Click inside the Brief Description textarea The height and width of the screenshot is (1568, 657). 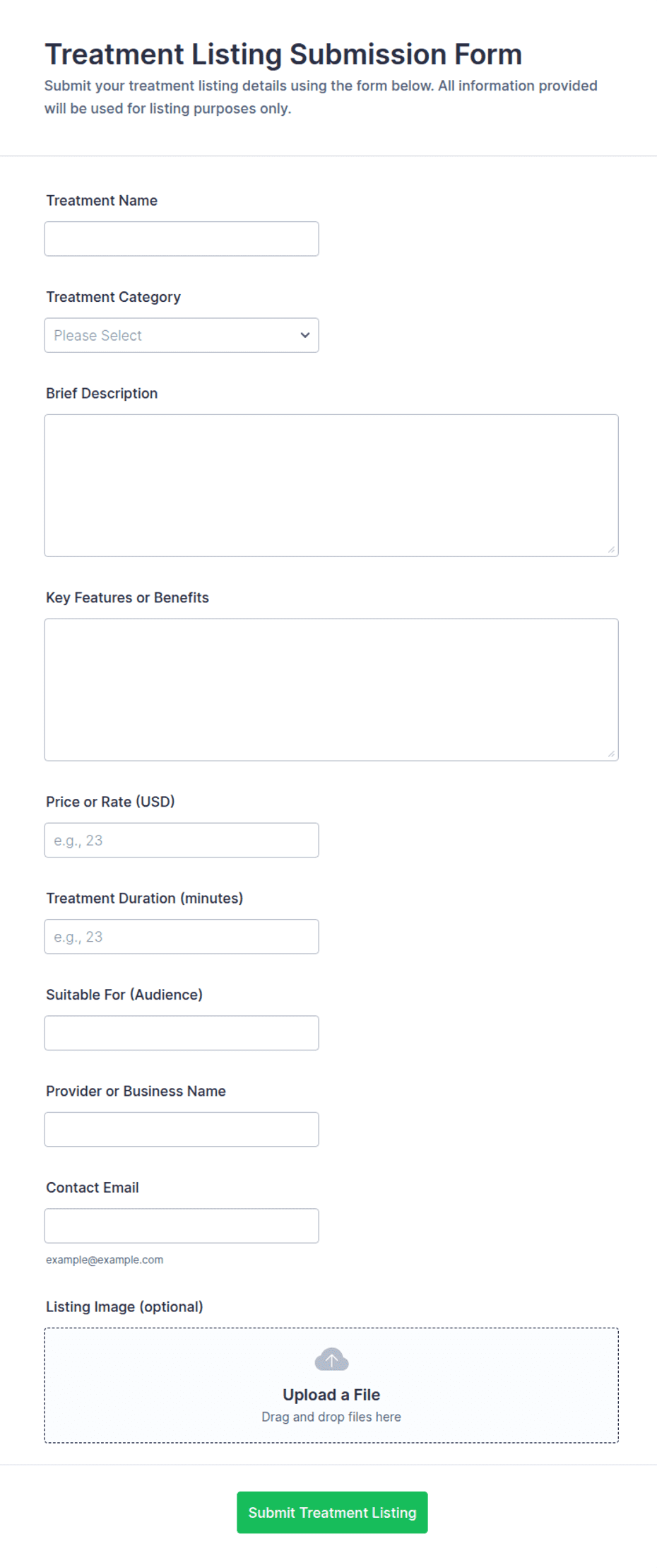[x=331, y=485]
